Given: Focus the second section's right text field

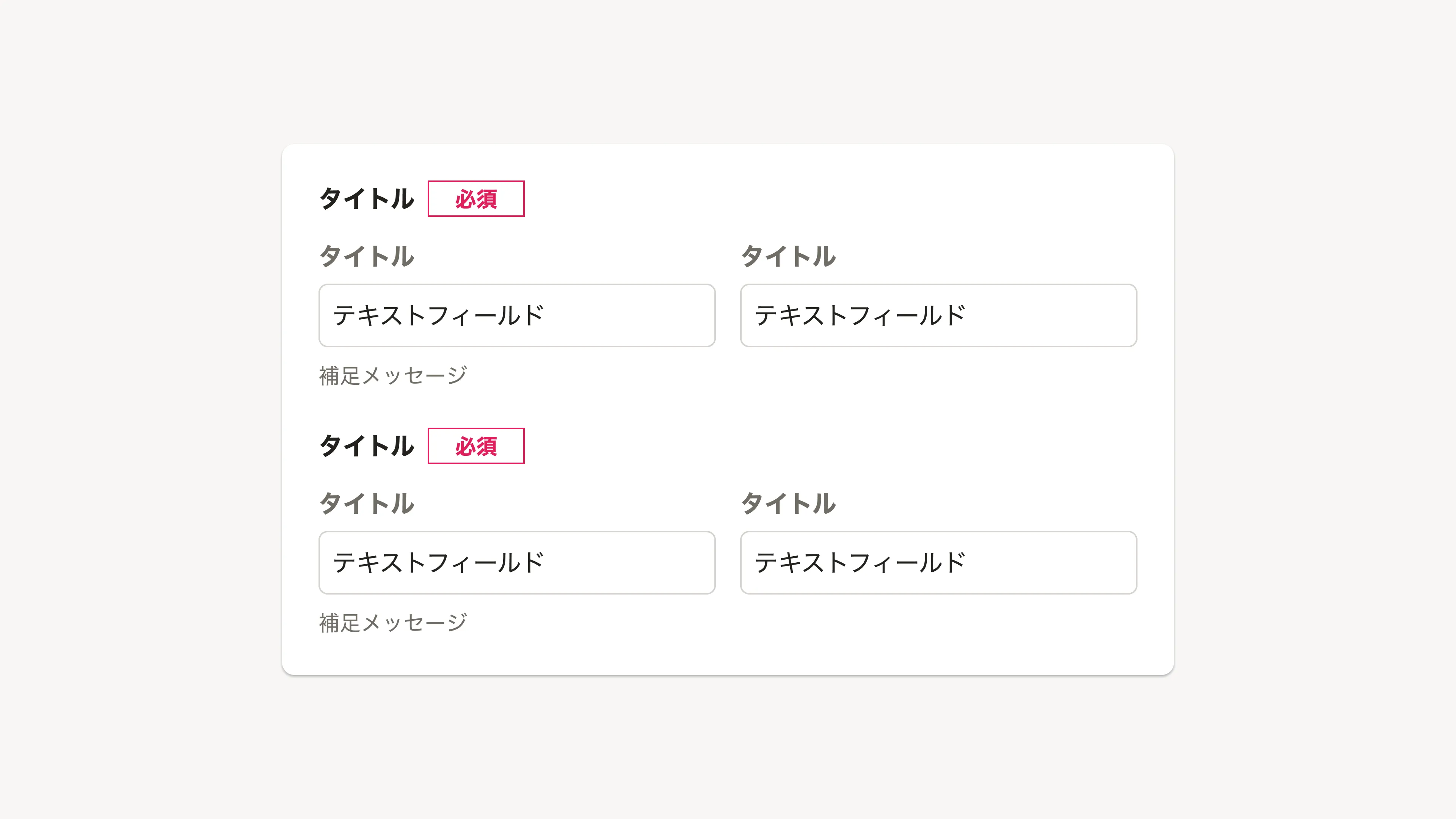Looking at the screenshot, I should click(1046, 562).
